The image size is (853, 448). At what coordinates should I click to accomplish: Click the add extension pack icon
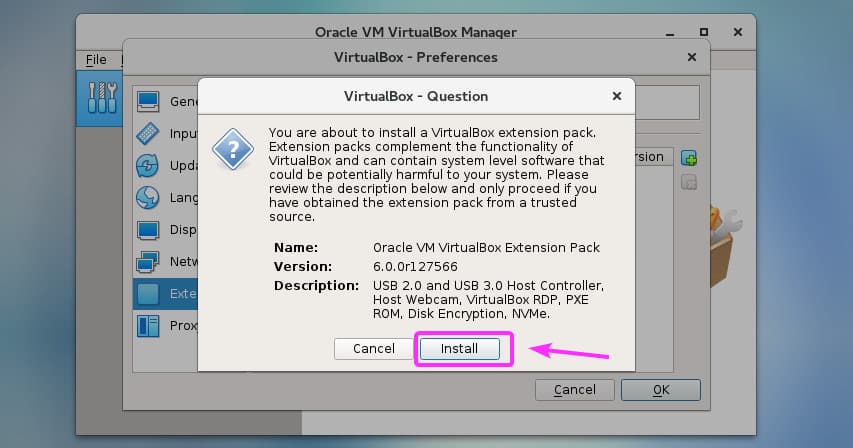click(x=688, y=158)
